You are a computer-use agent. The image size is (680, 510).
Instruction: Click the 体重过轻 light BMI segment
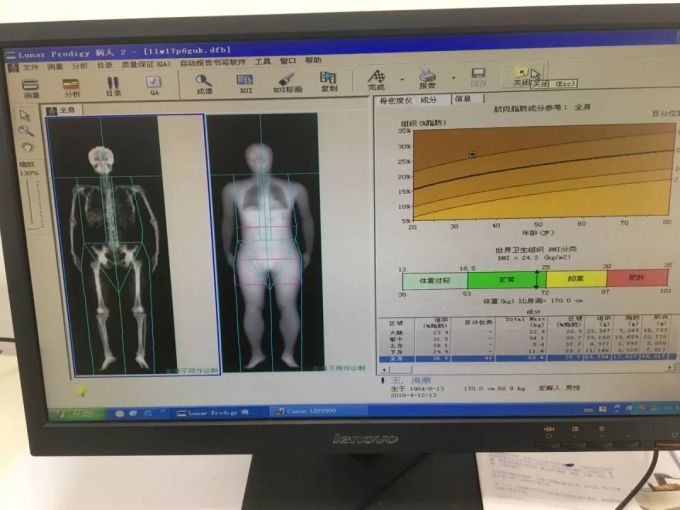click(x=435, y=281)
